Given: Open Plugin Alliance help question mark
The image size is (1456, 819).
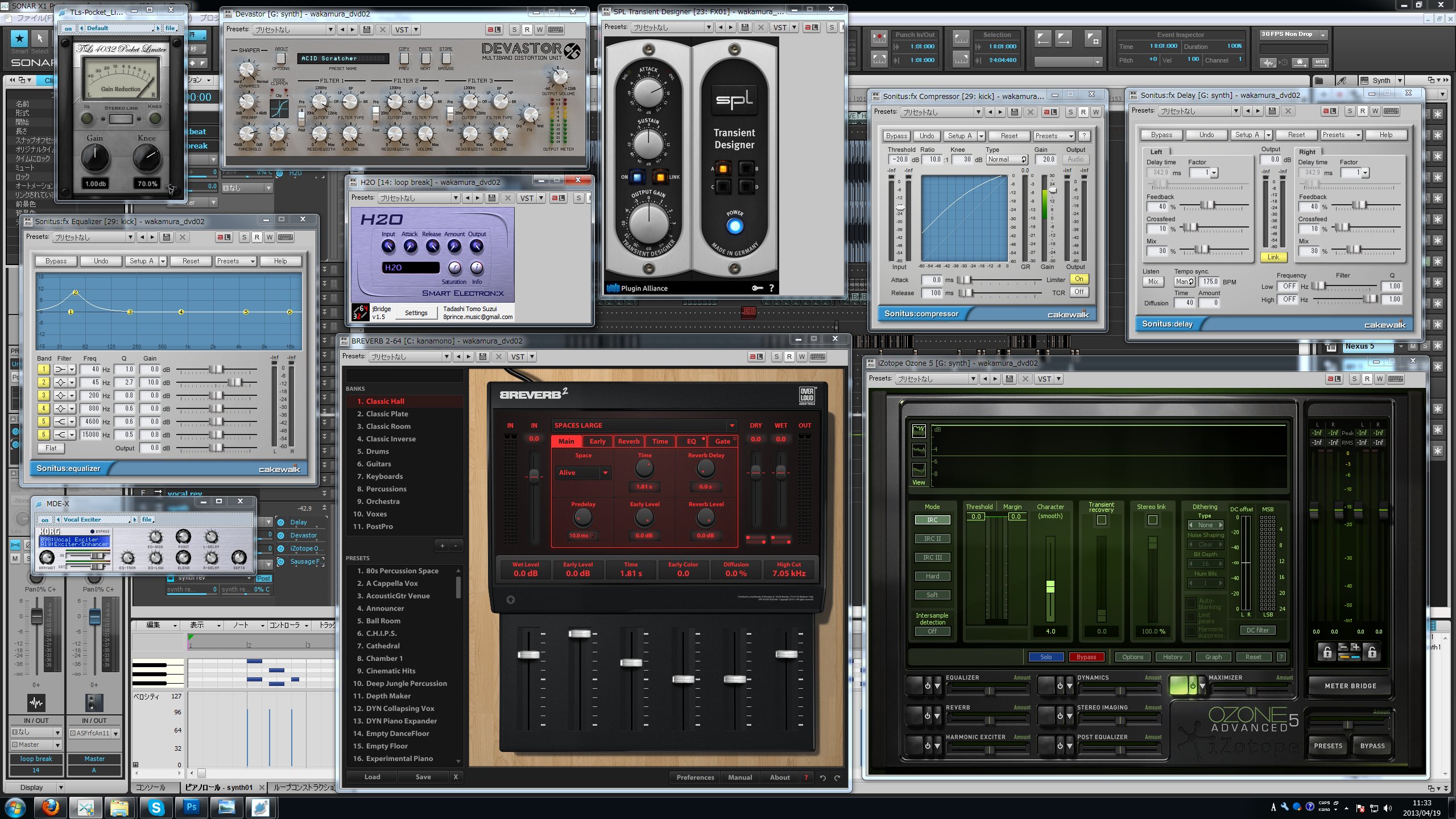Looking at the screenshot, I should tap(772, 288).
